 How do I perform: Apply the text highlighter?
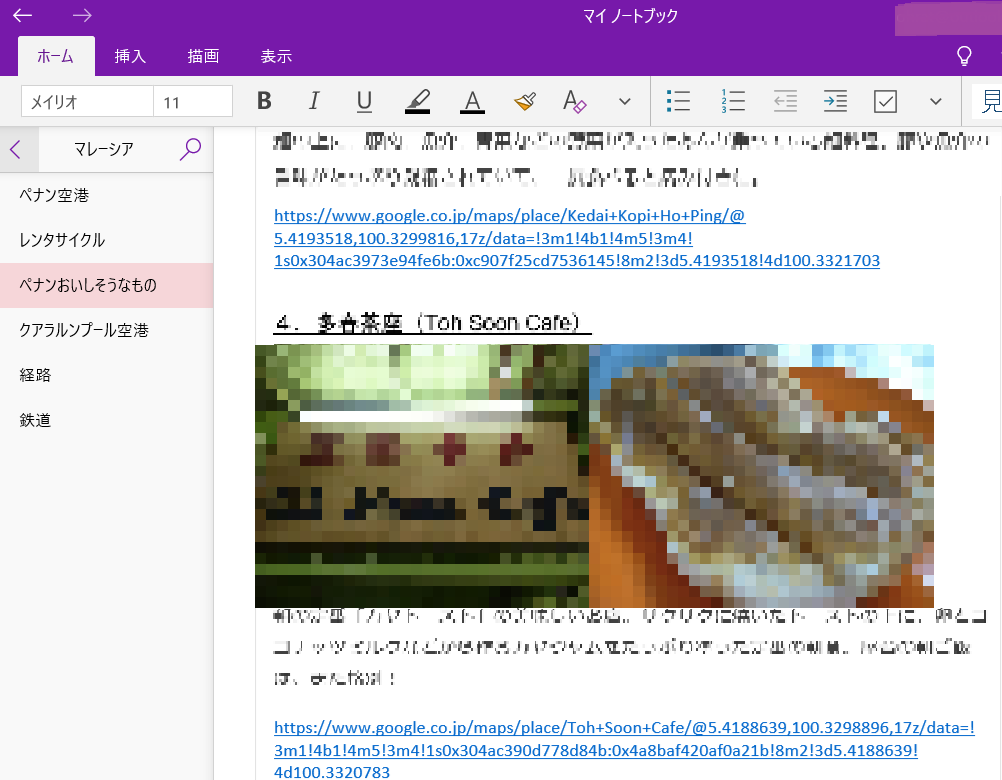click(x=418, y=101)
